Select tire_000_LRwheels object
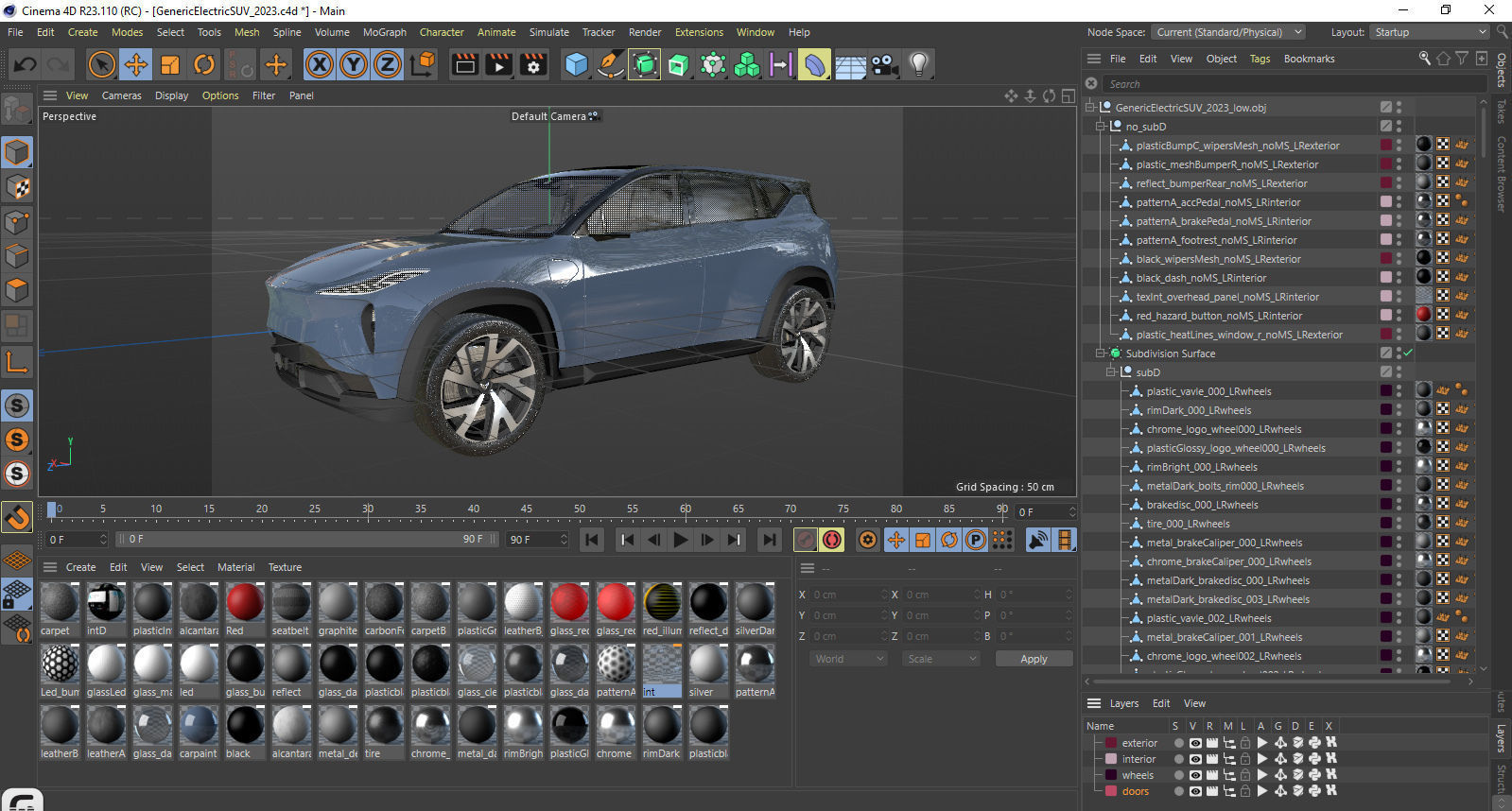 click(x=1188, y=524)
